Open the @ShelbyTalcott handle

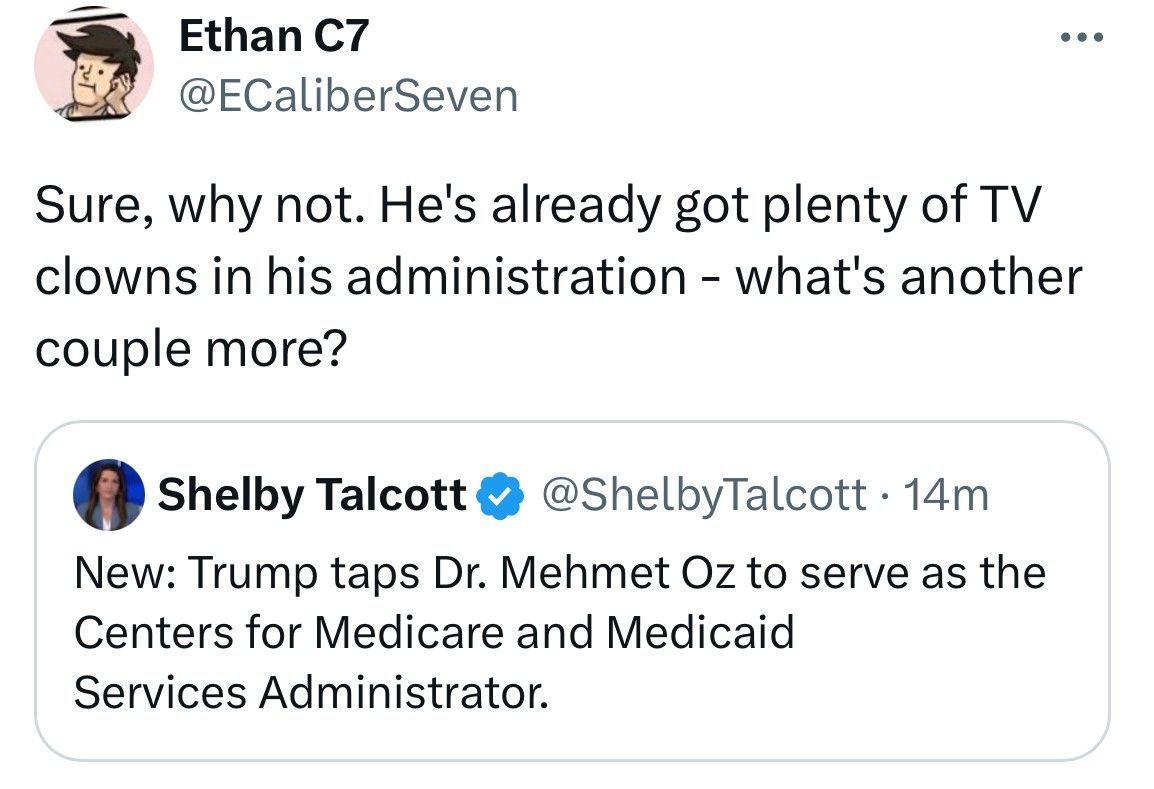pyautogui.click(x=704, y=495)
